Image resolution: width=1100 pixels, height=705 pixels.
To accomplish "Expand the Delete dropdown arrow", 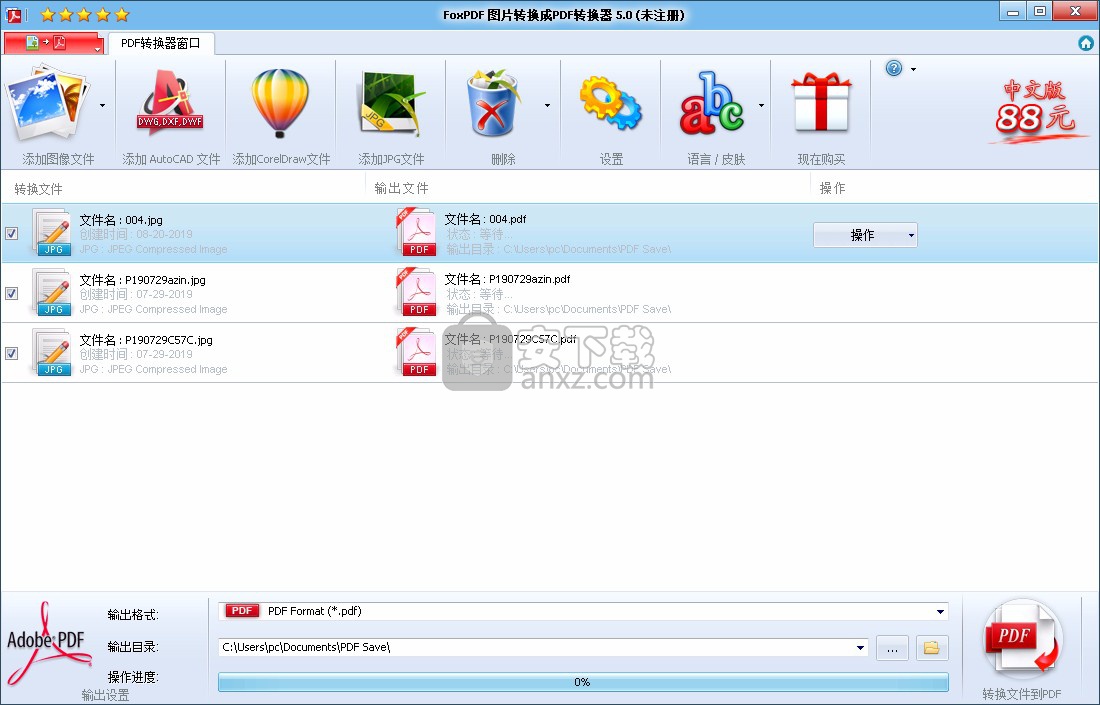I will pos(547,105).
